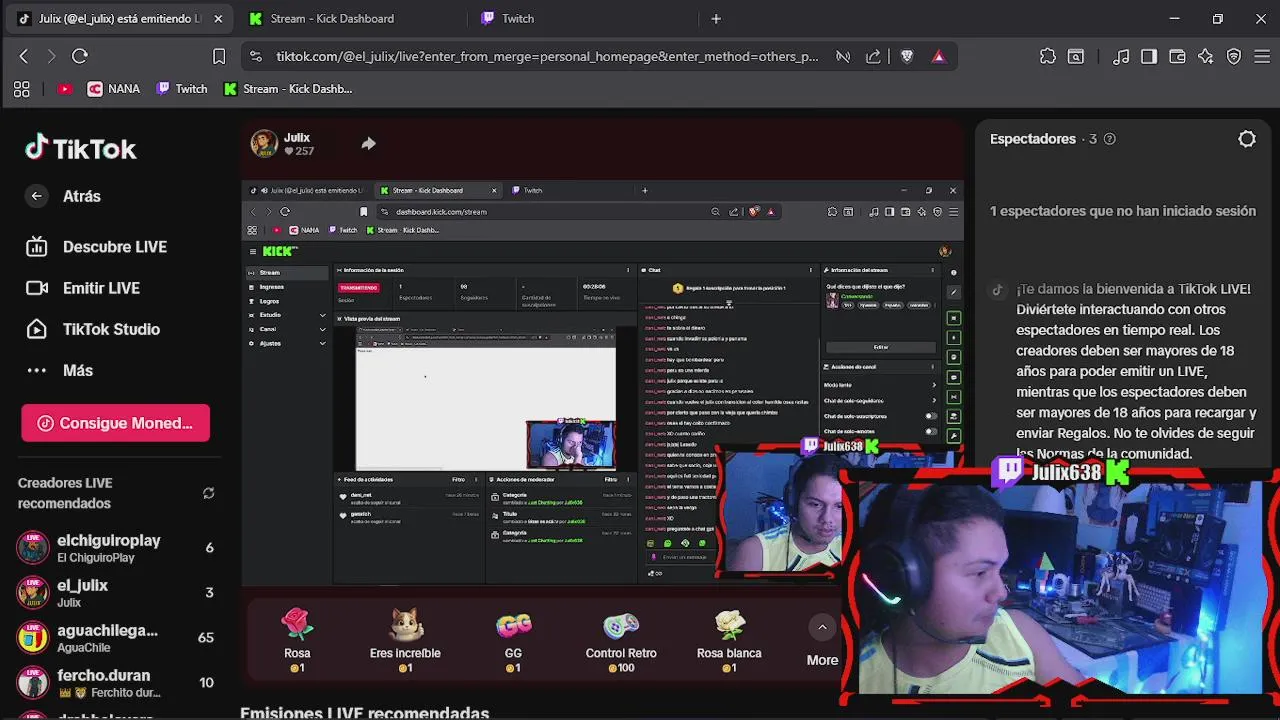
Task: Click the '1 espectadores que no han iniciado sesión' text
Action: [x=1123, y=211]
